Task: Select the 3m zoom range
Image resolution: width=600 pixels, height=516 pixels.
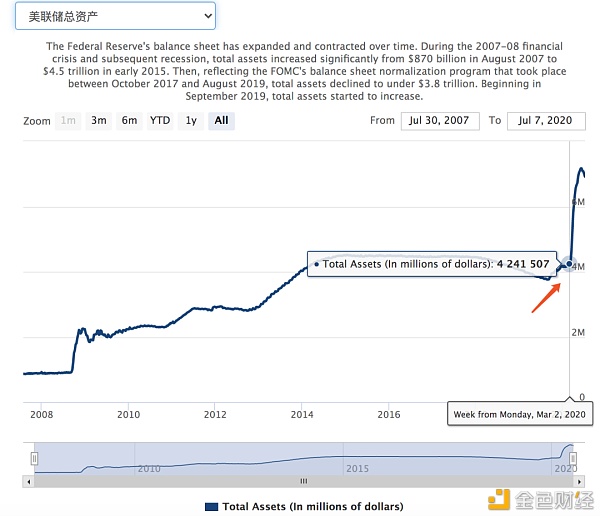Action: pyautogui.click(x=99, y=121)
